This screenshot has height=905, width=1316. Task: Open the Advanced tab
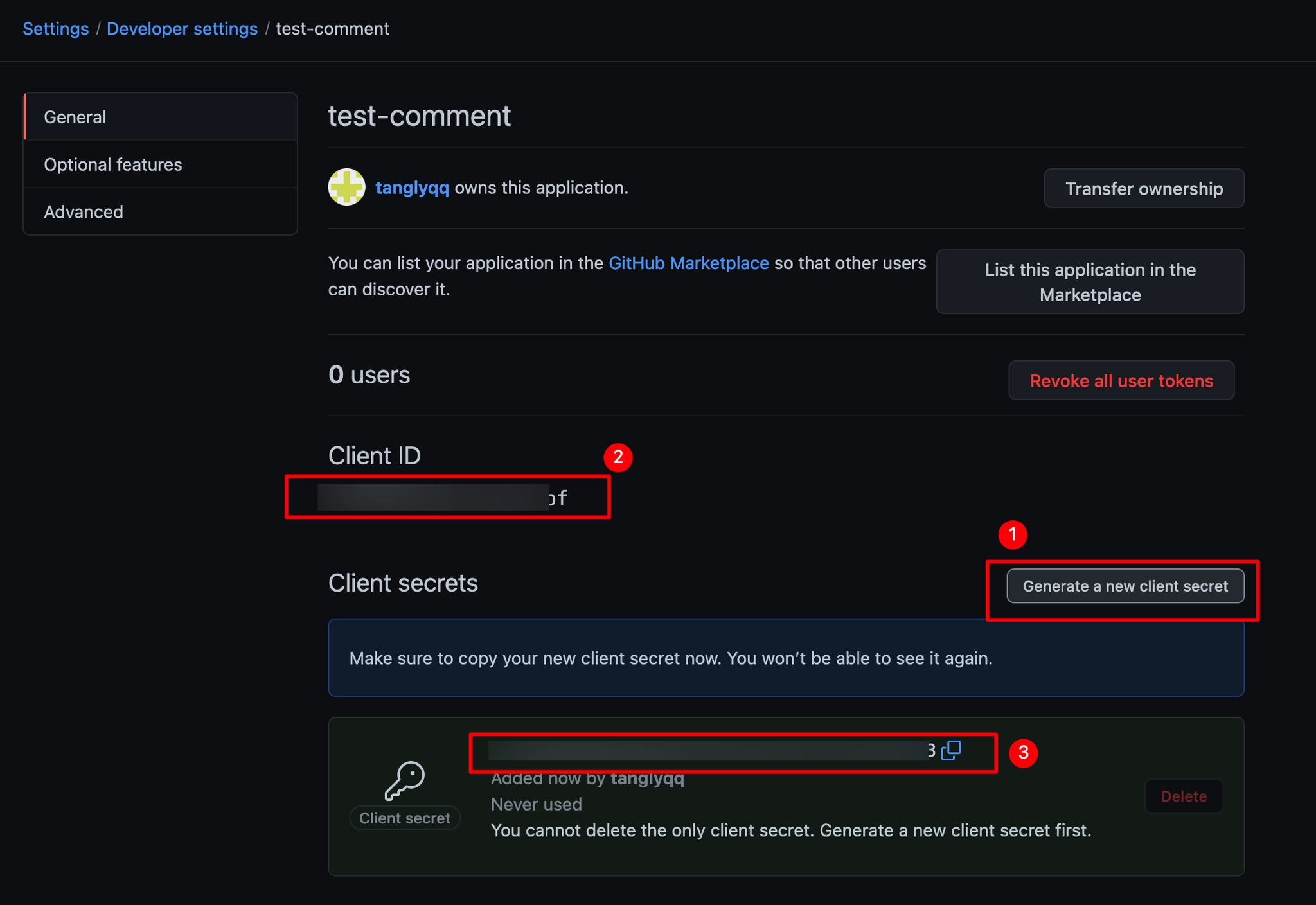pyautogui.click(x=161, y=212)
